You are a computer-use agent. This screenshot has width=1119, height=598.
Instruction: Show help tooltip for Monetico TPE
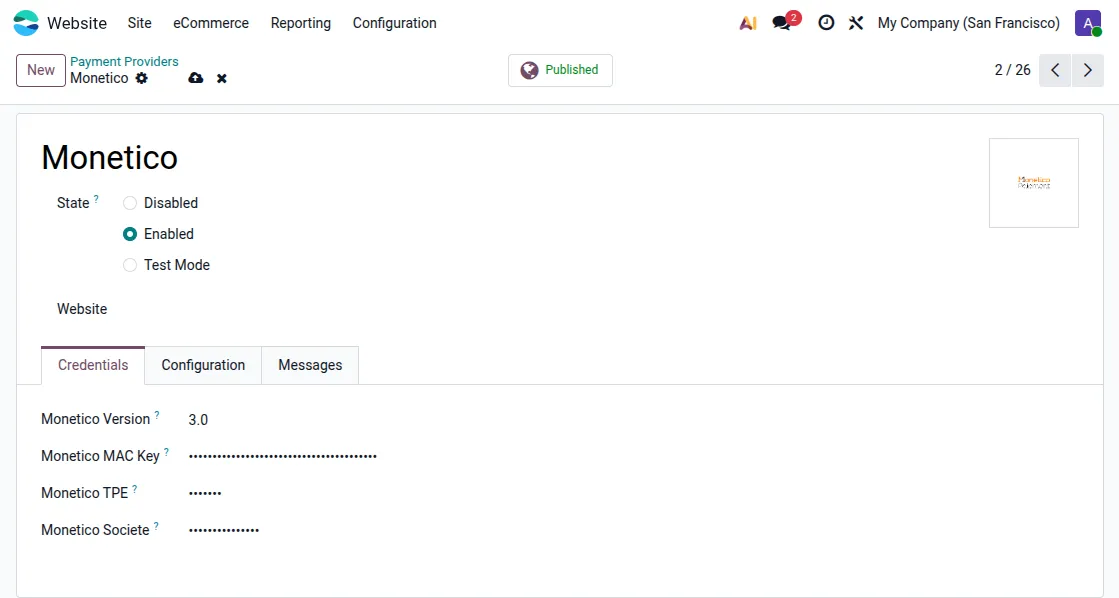[x=134, y=490]
